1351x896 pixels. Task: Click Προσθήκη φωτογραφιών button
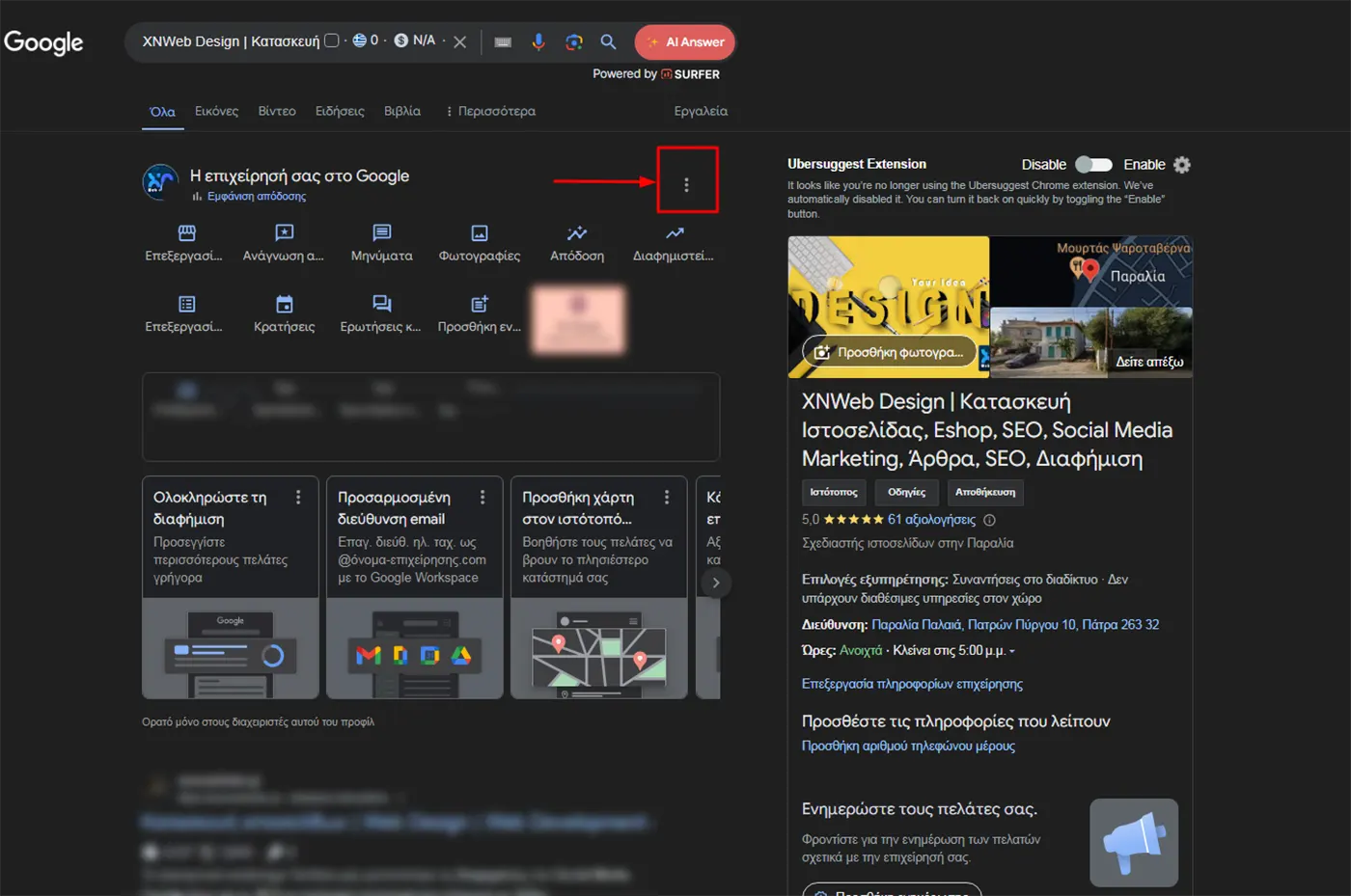pyautogui.click(x=889, y=352)
